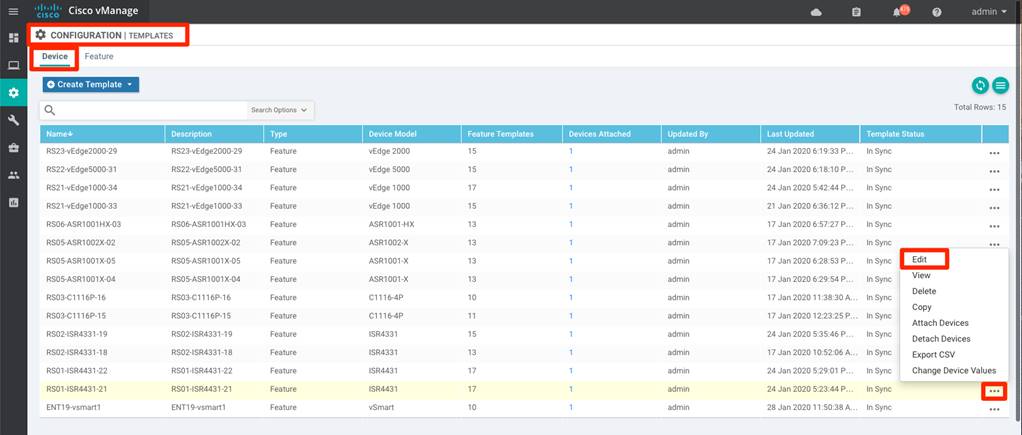Open the Dashboard icon in sidebar

coord(13,38)
